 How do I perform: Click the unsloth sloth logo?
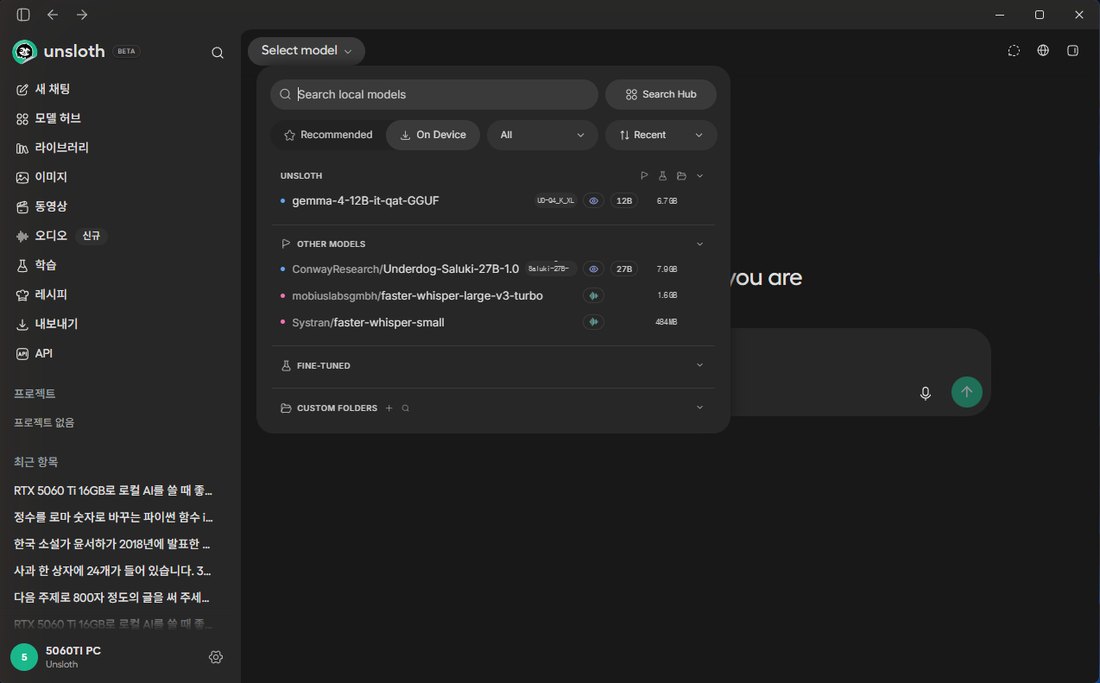coord(25,52)
